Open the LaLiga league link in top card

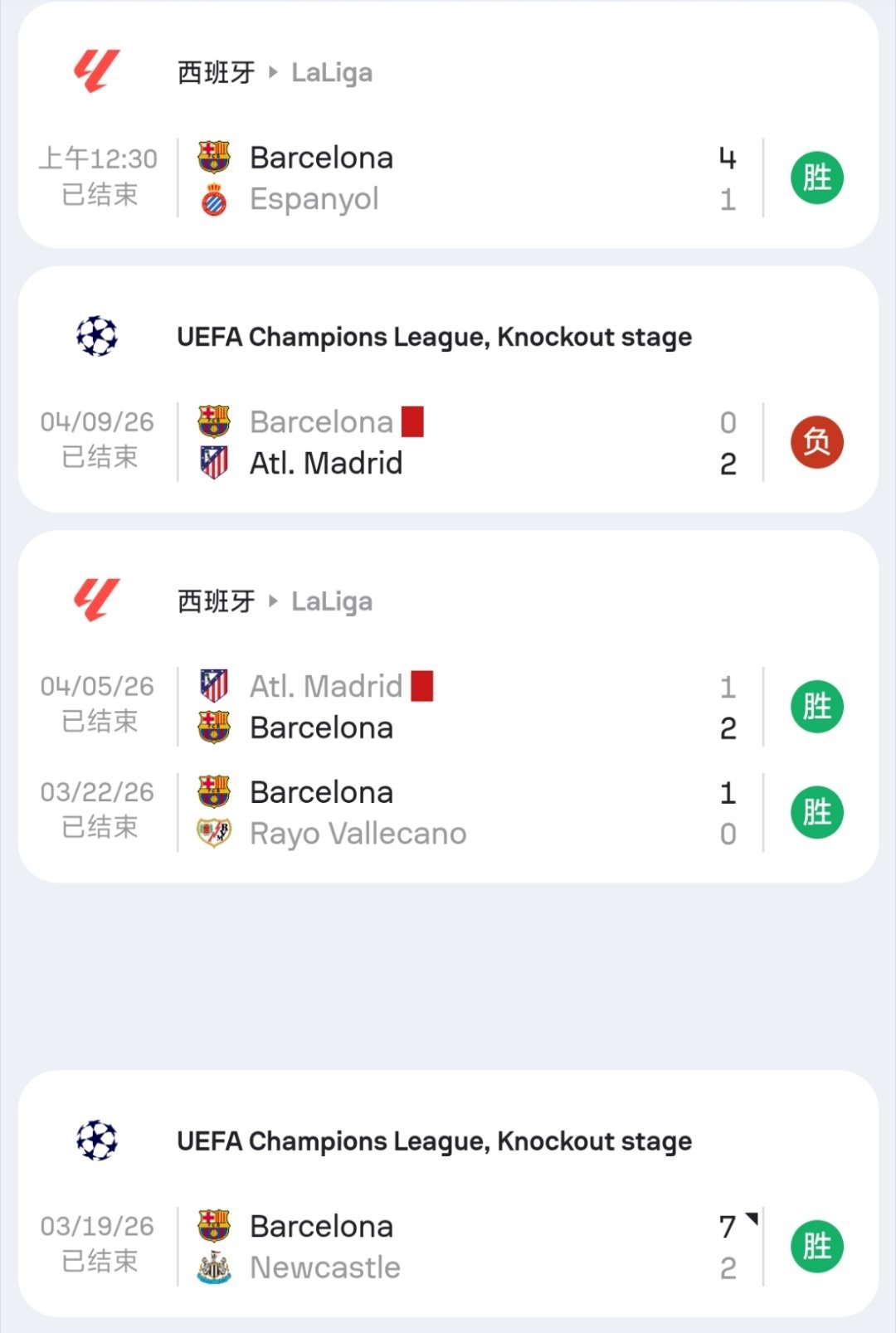(x=332, y=73)
